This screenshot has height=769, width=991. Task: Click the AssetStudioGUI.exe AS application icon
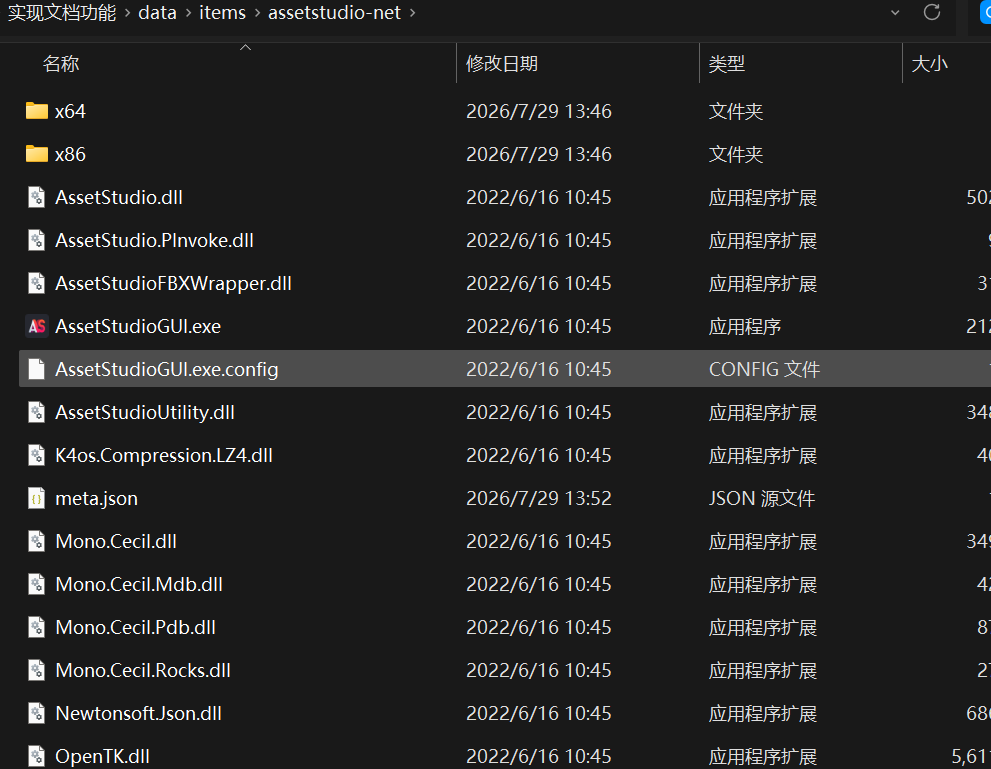pos(37,326)
